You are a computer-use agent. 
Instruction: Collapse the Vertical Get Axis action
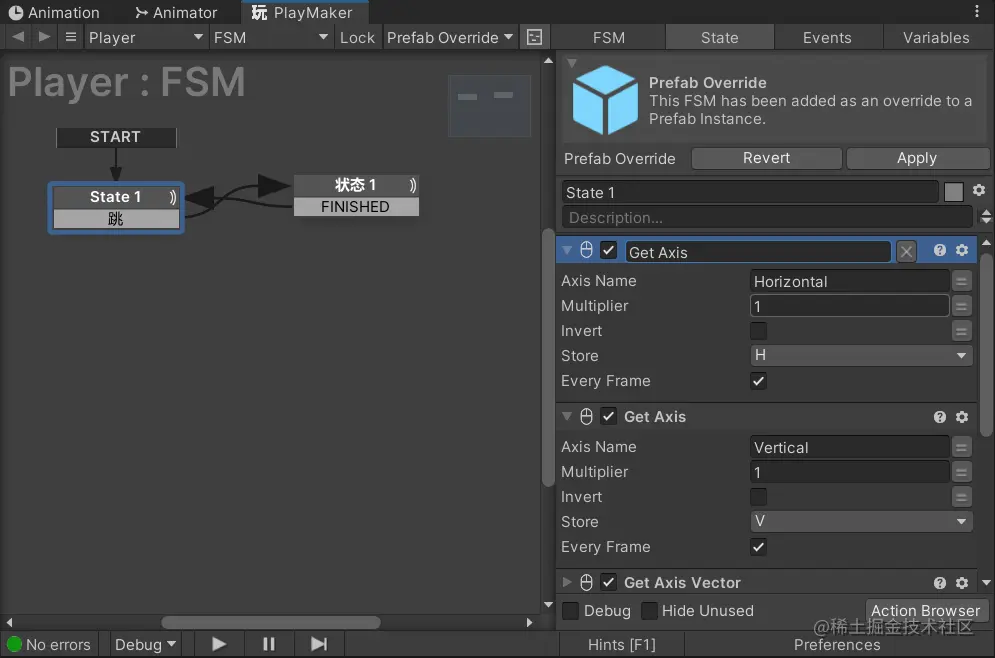pos(567,417)
